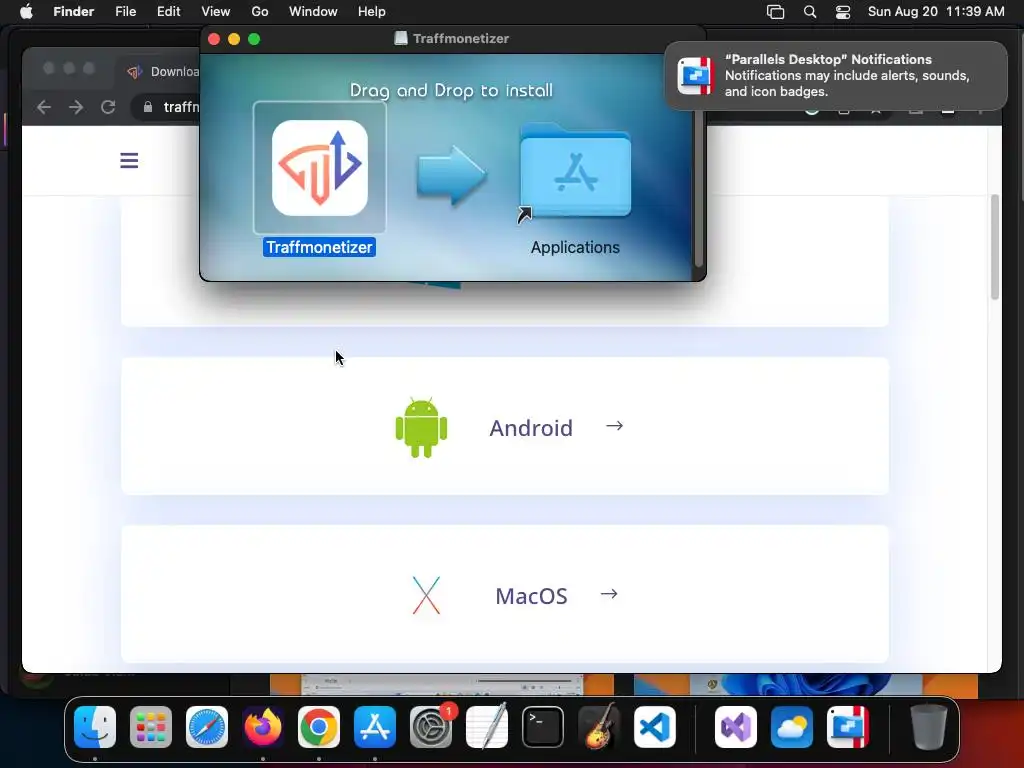Open the Finder menu
Screen dimensions: 1024x768
74,11
